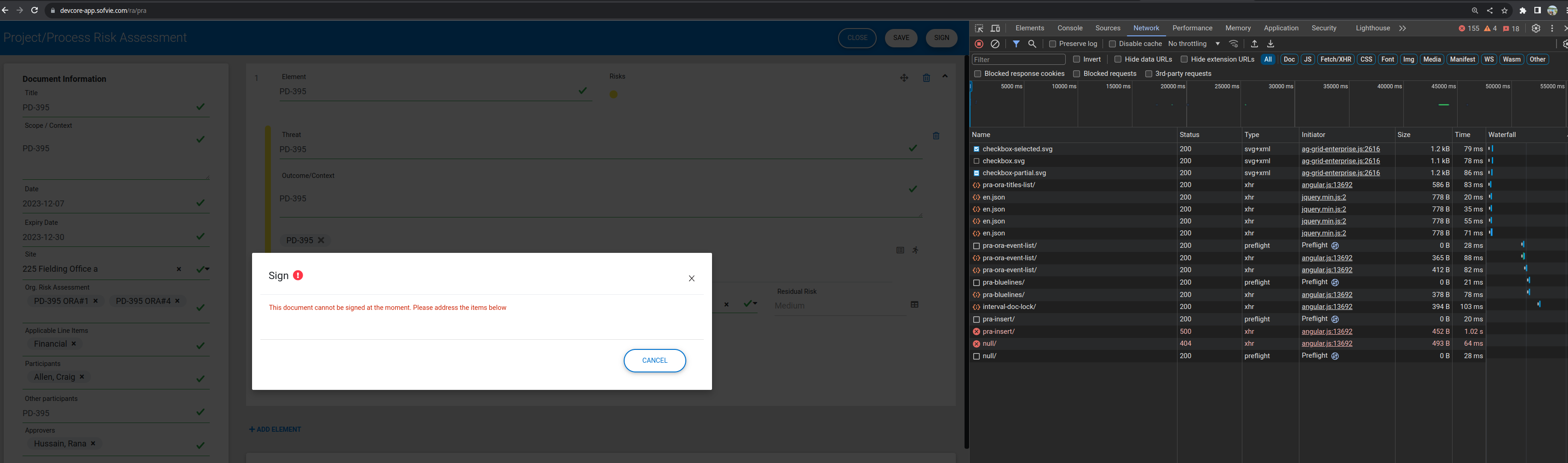Check 3rd-party requests

point(1149,74)
